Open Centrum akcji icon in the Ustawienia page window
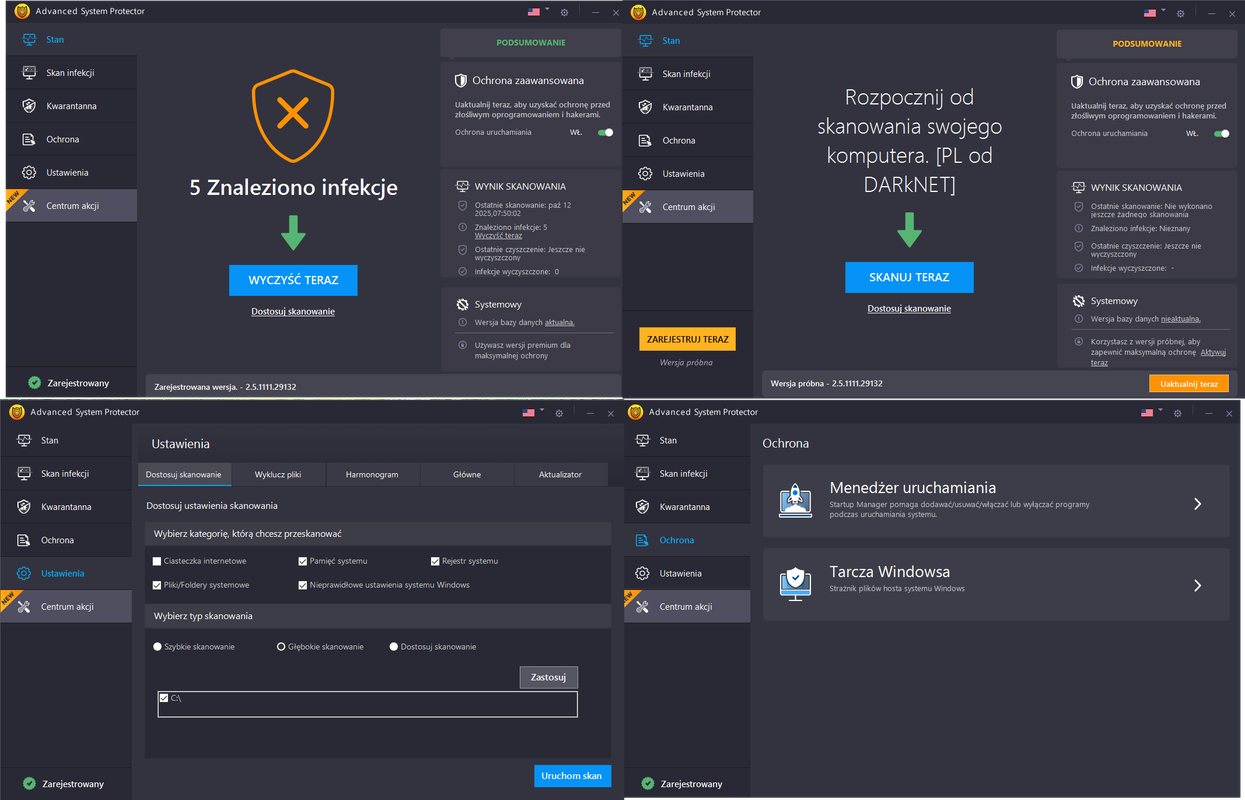 pyautogui.click(x=24, y=607)
